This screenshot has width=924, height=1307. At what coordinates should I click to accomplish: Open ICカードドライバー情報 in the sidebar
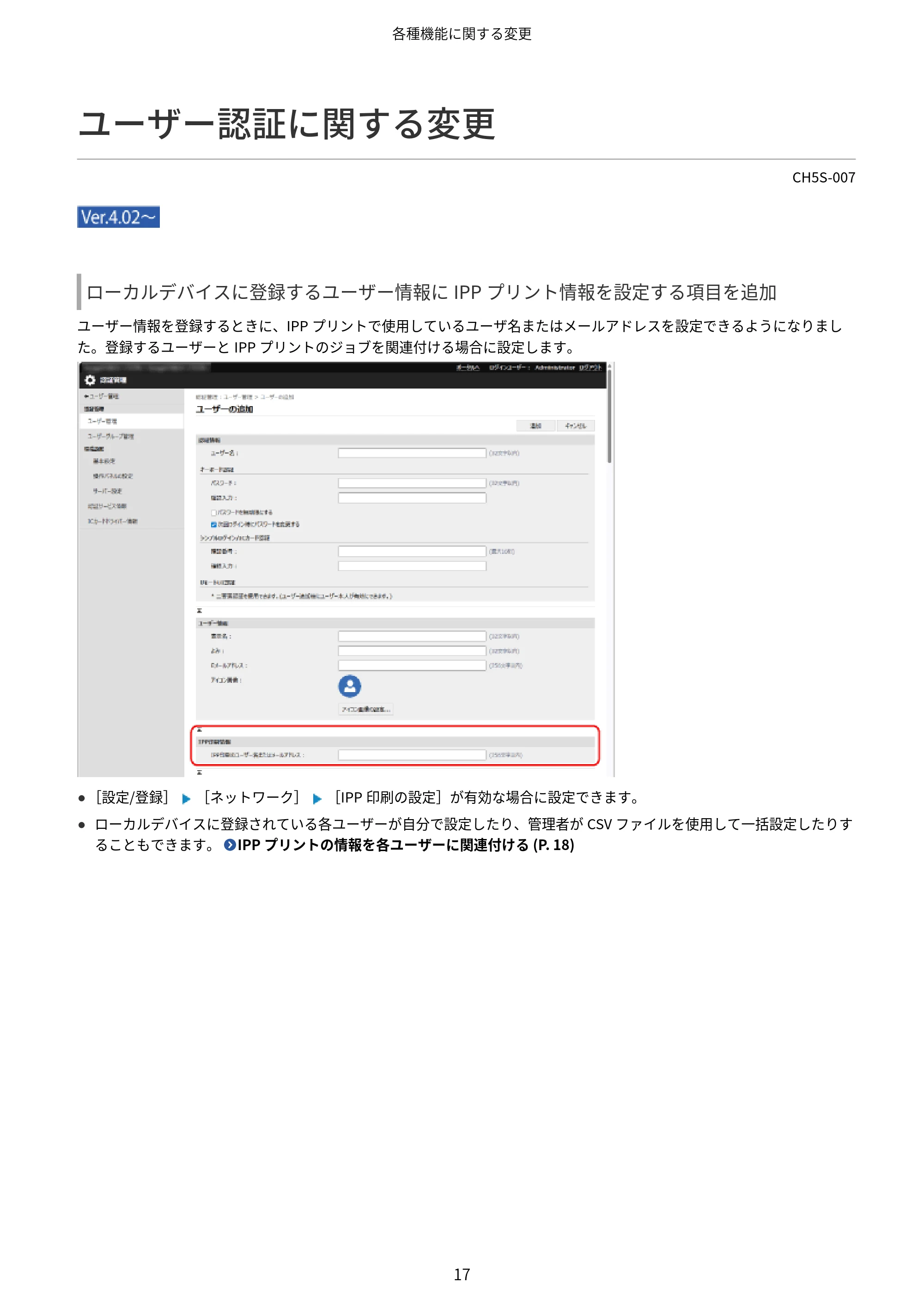(x=112, y=521)
